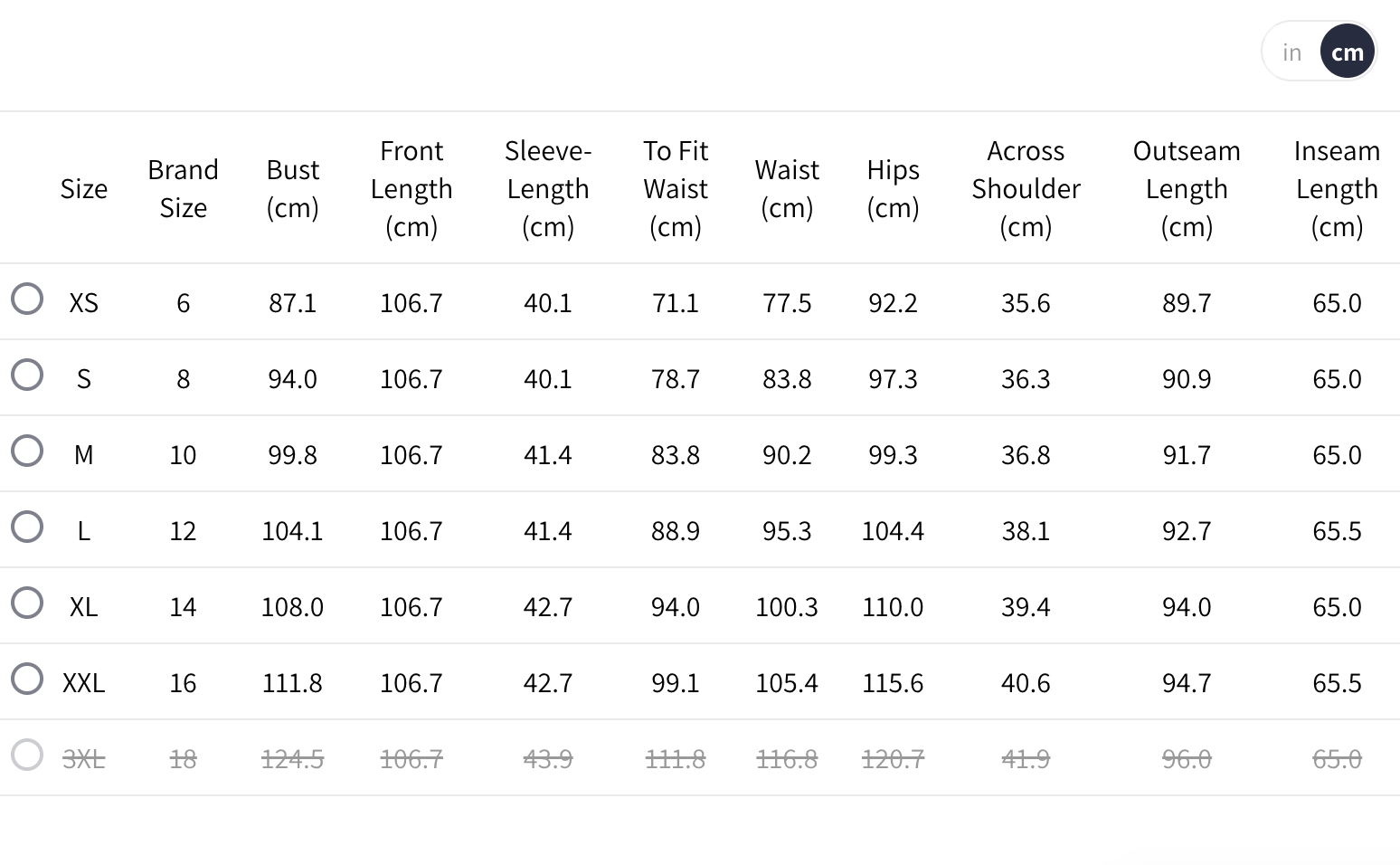Click the Brand Size column header
Screen dimensions: 1400x865
184,189
